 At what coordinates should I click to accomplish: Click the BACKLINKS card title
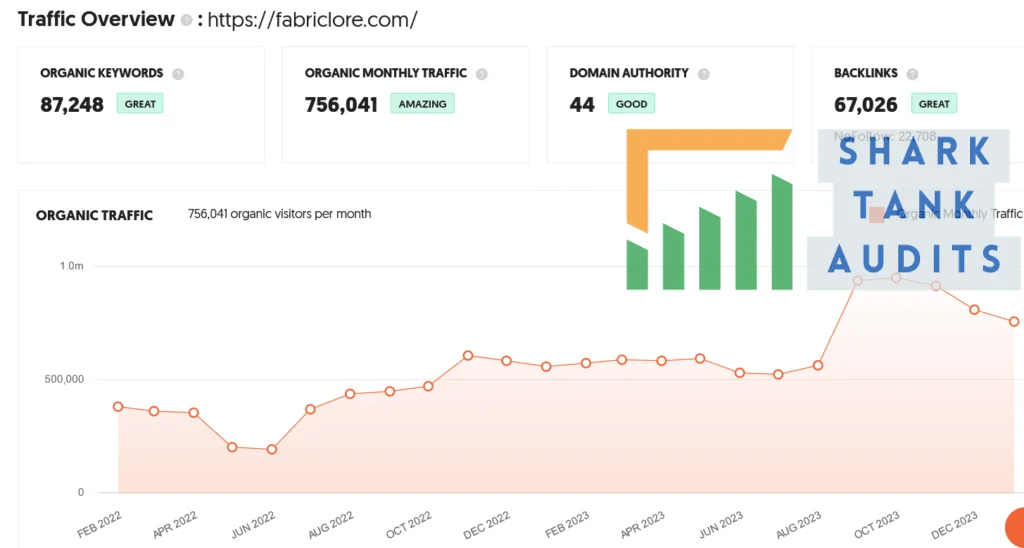click(x=866, y=73)
